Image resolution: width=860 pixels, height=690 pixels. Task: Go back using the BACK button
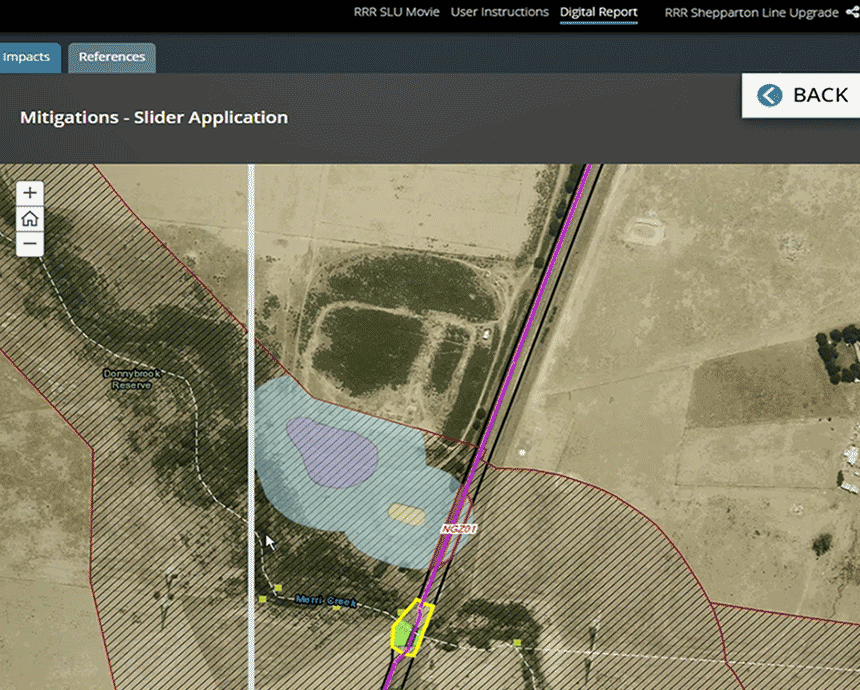[x=801, y=95]
